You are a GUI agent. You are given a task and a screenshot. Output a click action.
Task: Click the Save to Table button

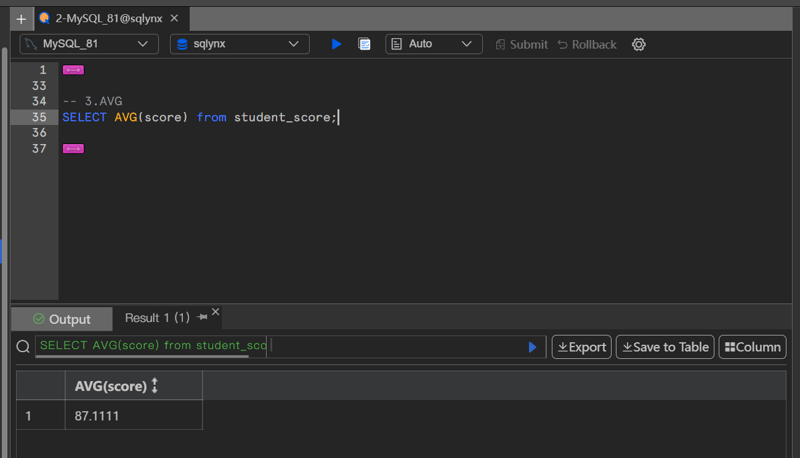665,347
